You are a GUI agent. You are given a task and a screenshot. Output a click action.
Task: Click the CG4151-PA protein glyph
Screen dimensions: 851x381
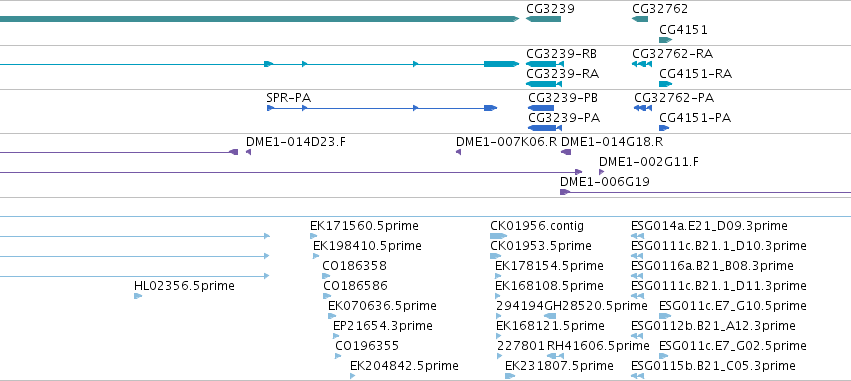[664, 128]
